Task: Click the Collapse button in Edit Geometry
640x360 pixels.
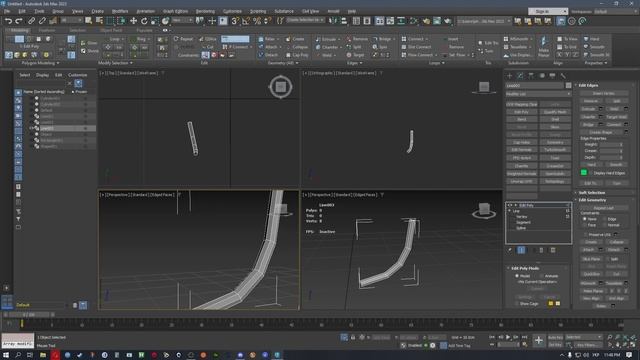Action: point(616,242)
